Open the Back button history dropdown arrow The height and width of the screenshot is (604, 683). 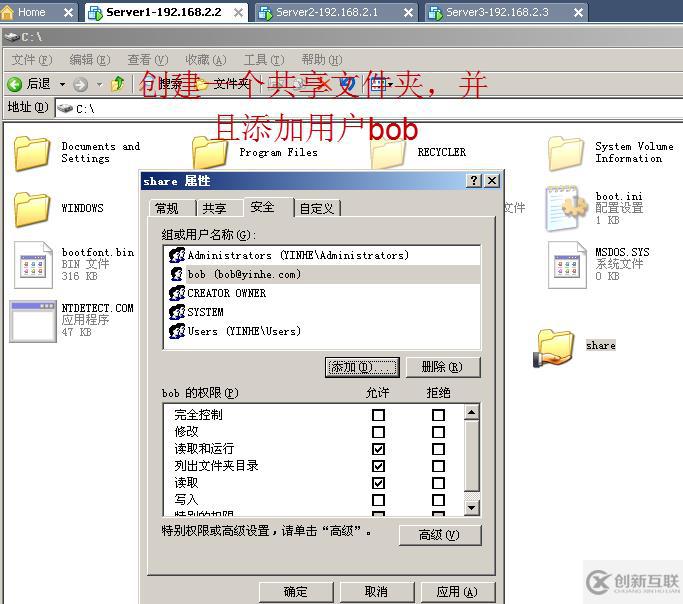point(62,84)
